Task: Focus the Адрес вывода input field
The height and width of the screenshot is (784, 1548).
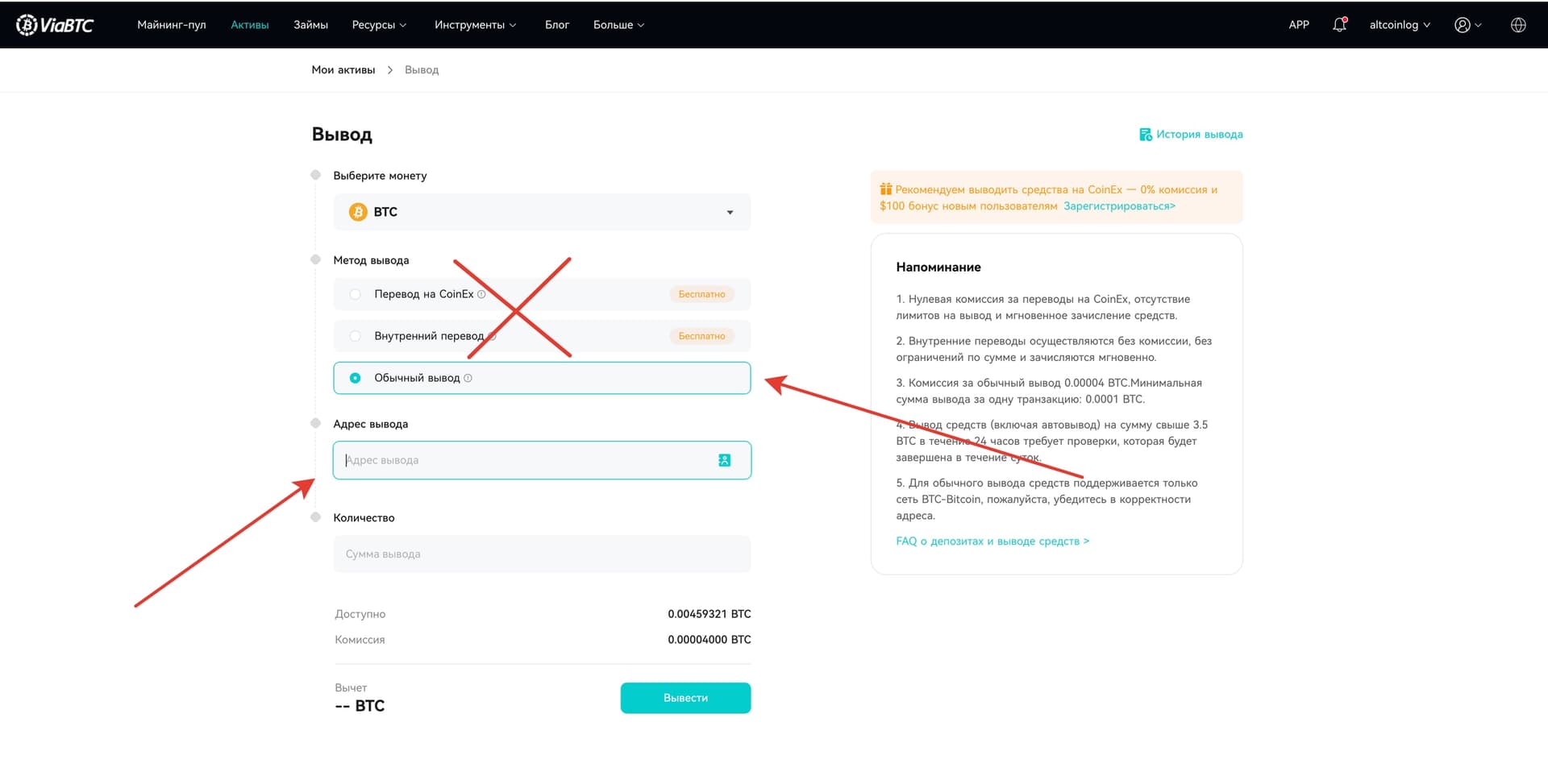Action: [542, 460]
